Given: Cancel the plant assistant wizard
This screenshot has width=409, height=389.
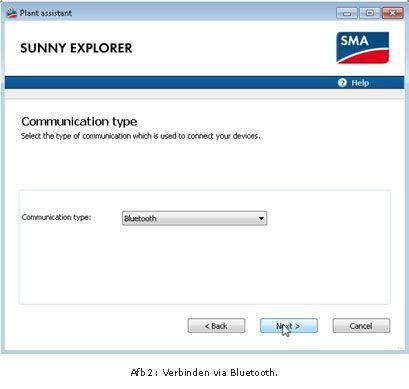Looking at the screenshot, I should (x=361, y=326).
